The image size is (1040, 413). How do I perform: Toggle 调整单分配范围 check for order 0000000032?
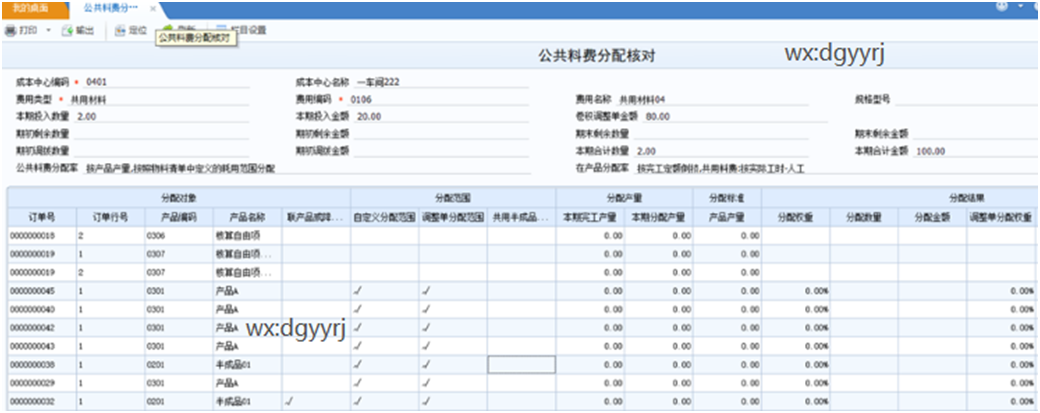coord(426,401)
